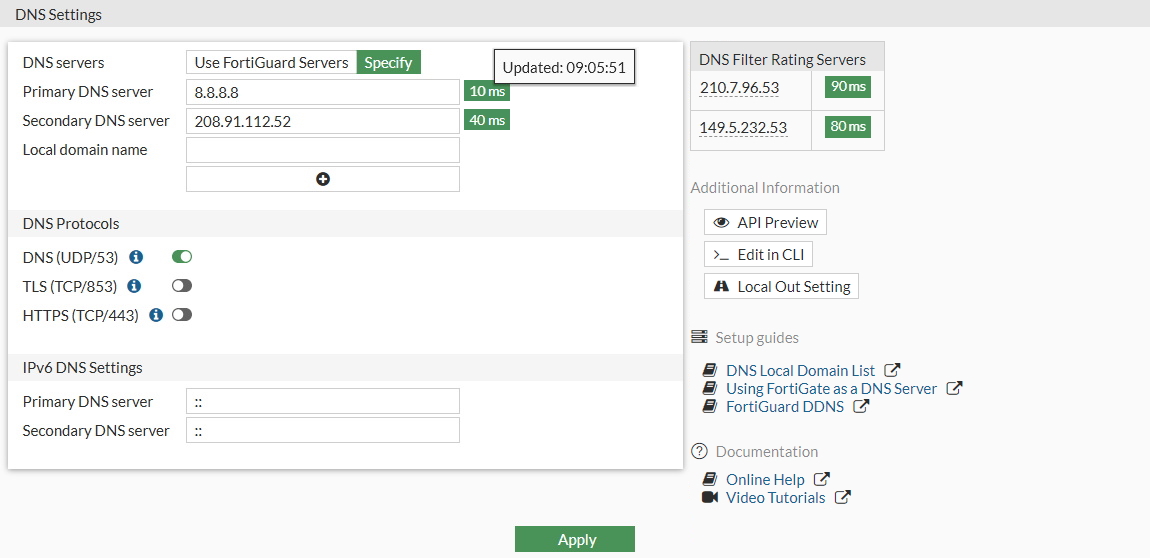
Task: Open Edit in CLI
Action: pos(758,254)
